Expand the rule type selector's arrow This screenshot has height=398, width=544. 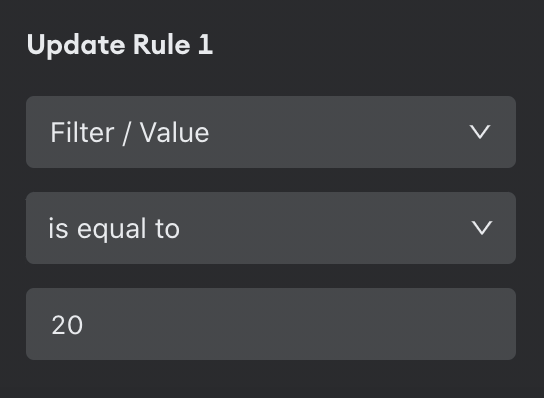click(480, 132)
